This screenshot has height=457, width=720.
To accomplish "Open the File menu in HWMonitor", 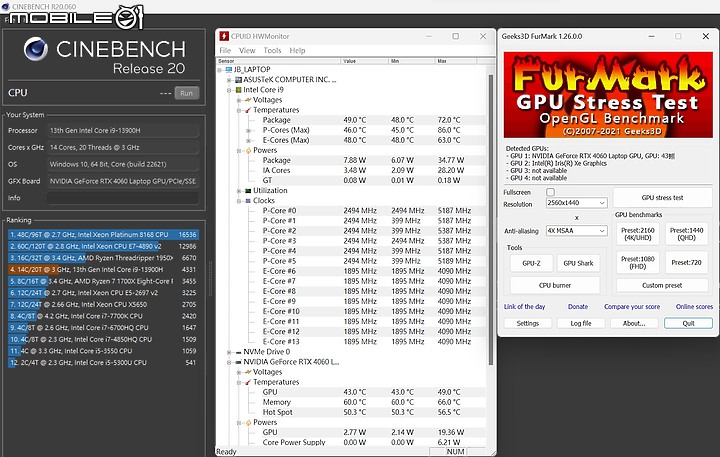I will [x=225, y=51].
